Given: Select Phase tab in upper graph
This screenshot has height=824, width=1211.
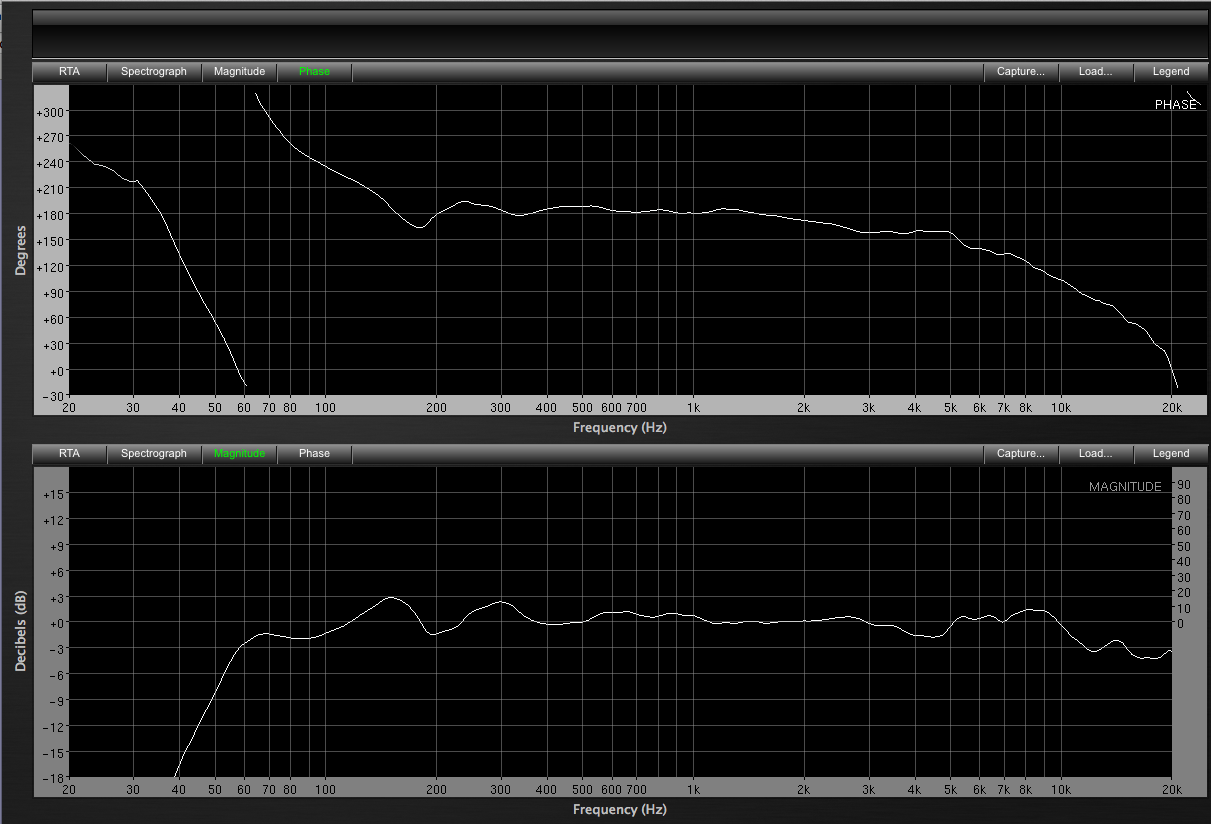Looking at the screenshot, I should pyautogui.click(x=314, y=72).
